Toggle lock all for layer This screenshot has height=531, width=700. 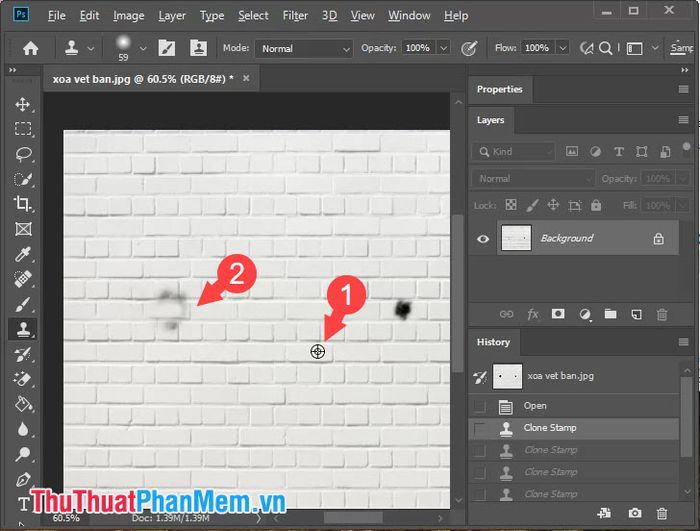[596, 205]
